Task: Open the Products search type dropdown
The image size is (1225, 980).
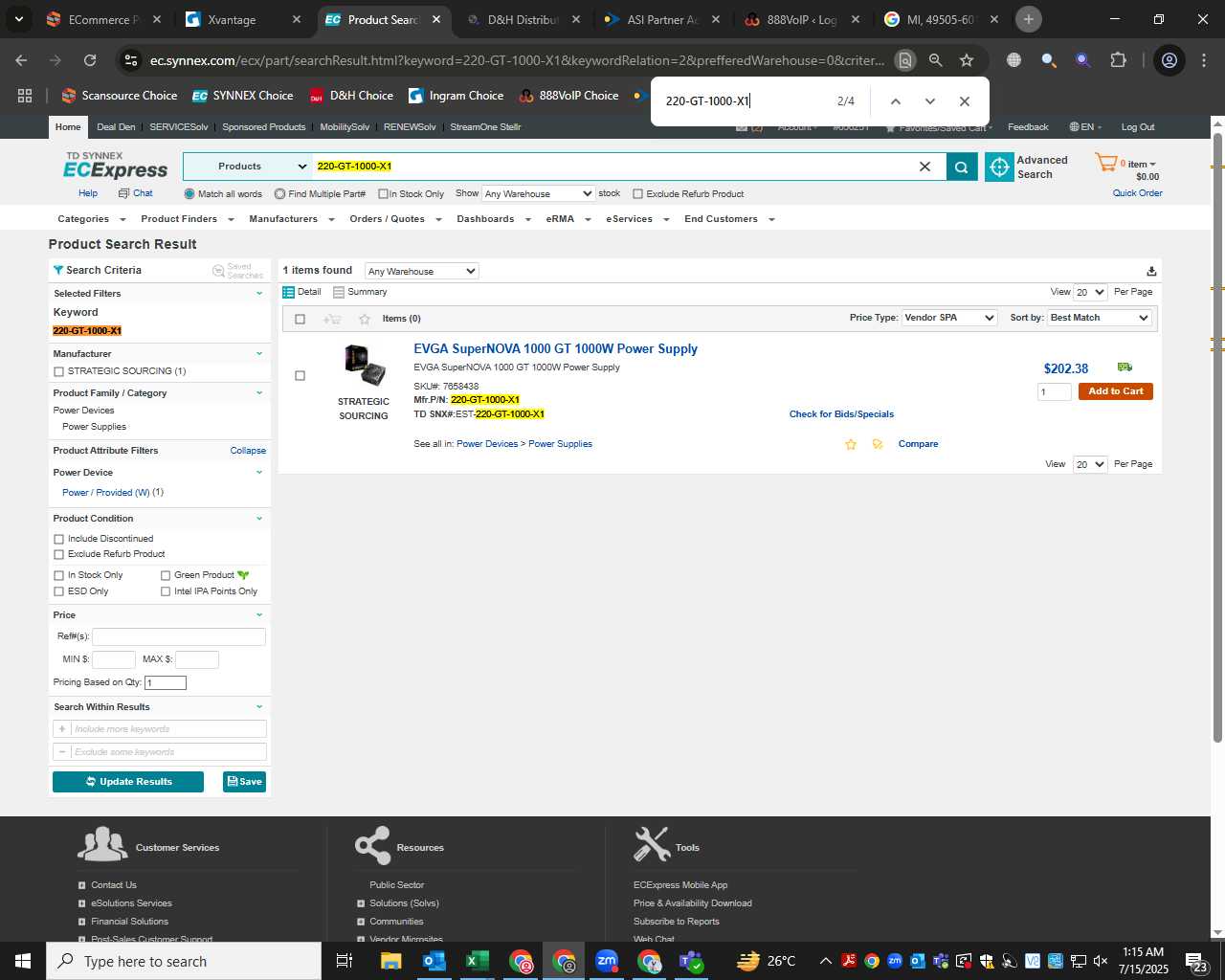Action: pos(247,167)
